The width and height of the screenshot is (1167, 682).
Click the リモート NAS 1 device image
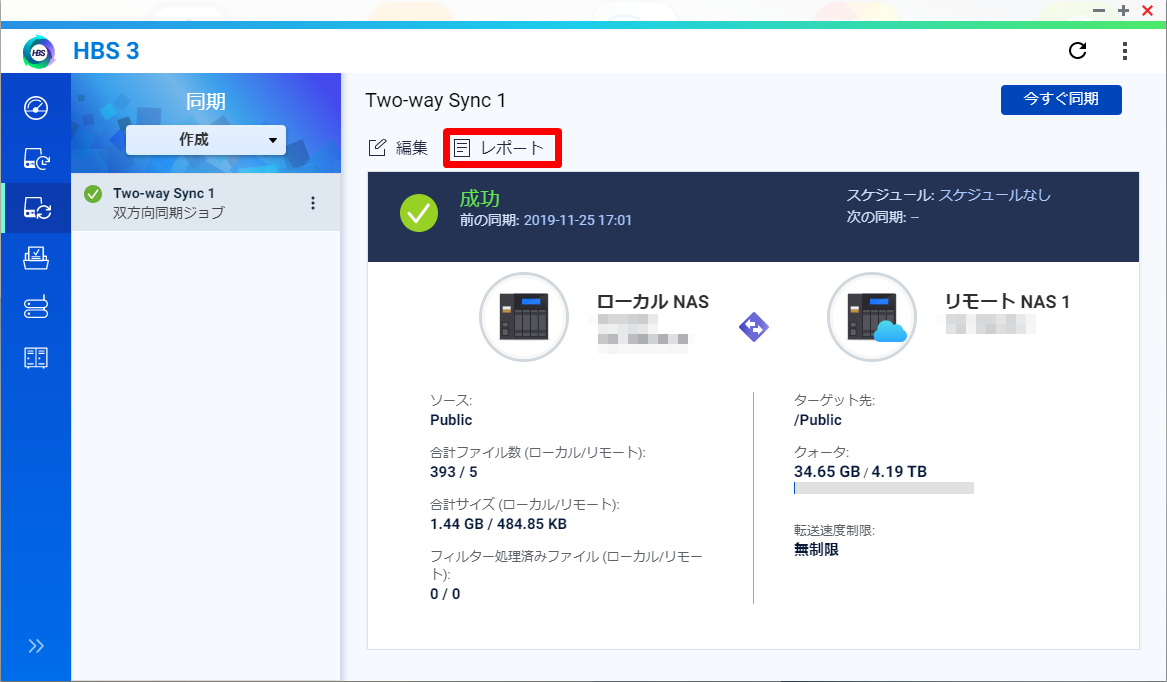pyautogui.click(x=872, y=317)
